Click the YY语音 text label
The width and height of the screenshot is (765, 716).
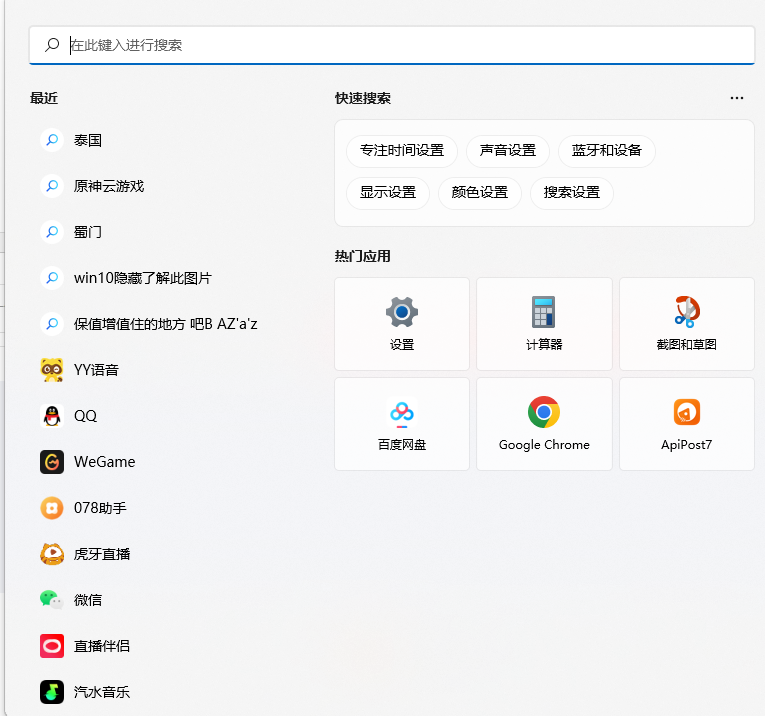(96, 370)
